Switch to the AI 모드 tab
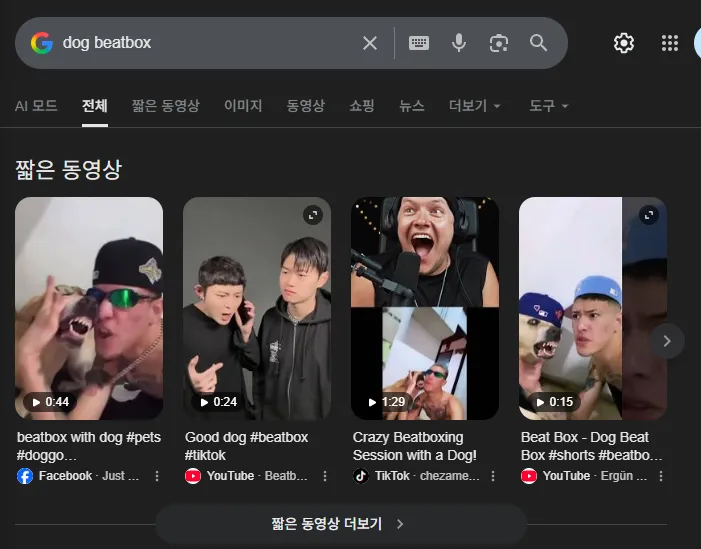701x549 pixels. tap(36, 106)
